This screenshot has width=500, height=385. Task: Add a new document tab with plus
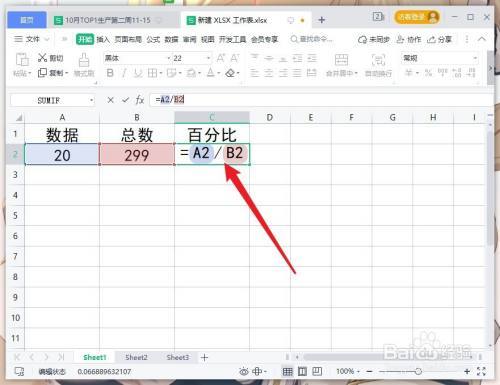point(321,20)
